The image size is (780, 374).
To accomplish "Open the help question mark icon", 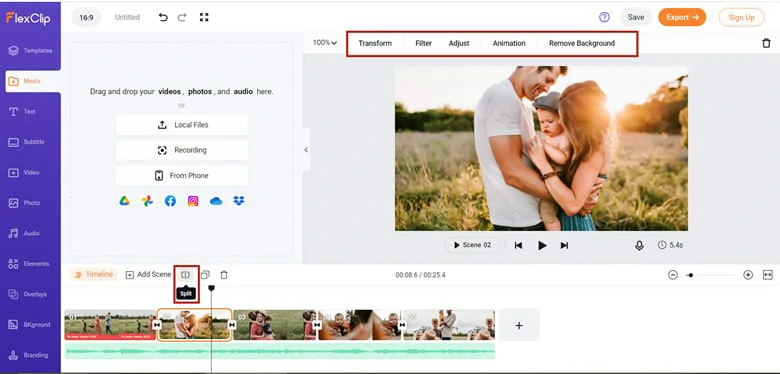I will coord(604,17).
